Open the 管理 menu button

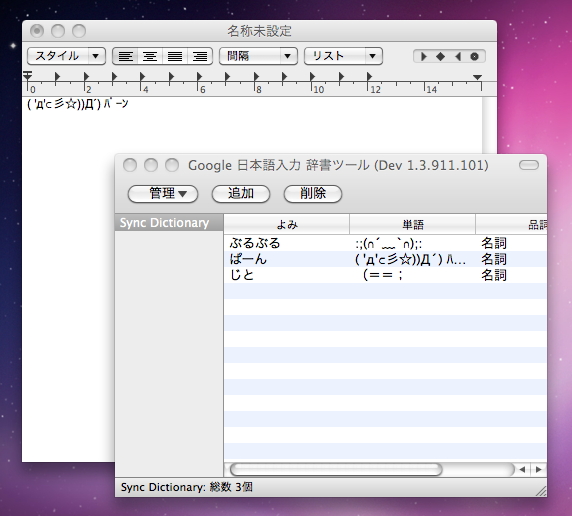(x=163, y=193)
